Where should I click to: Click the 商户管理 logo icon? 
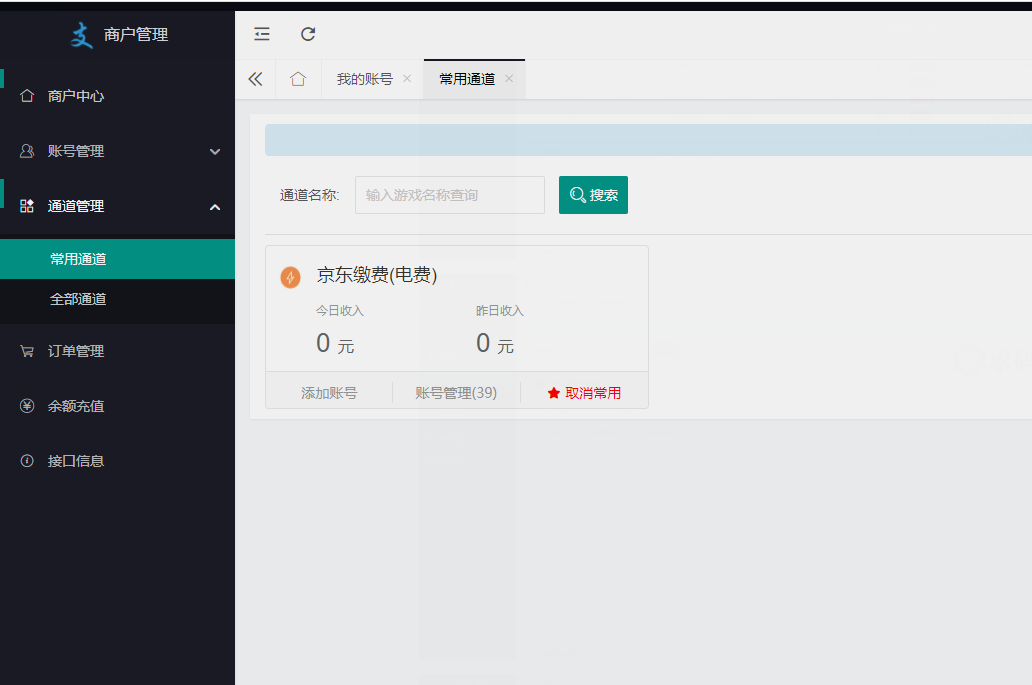(x=81, y=35)
